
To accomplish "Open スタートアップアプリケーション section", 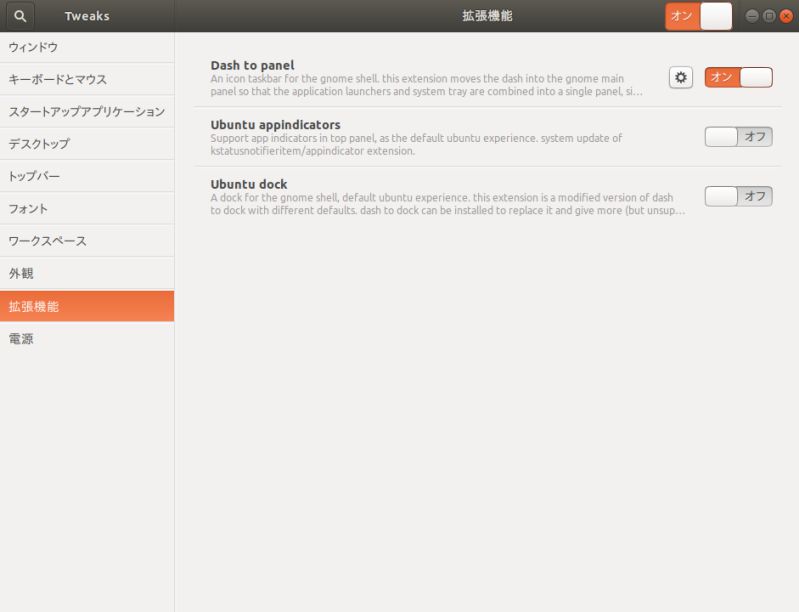I will point(87,112).
